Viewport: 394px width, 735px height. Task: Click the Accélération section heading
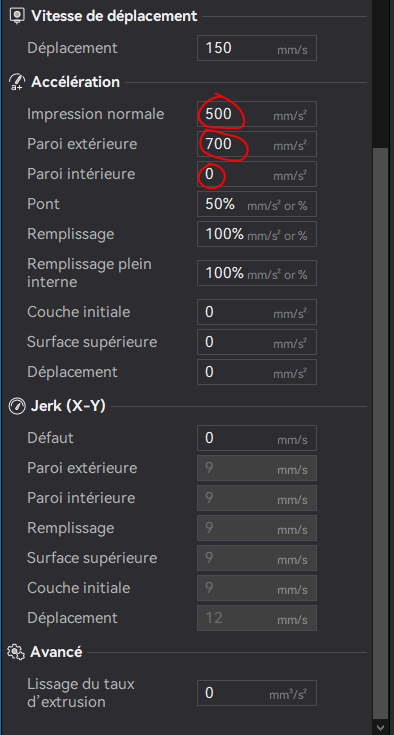pyautogui.click(x=75, y=82)
